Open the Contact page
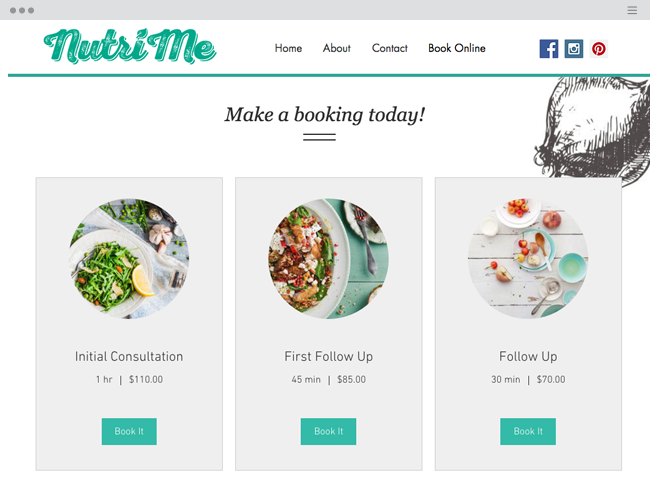 coord(390,48)
